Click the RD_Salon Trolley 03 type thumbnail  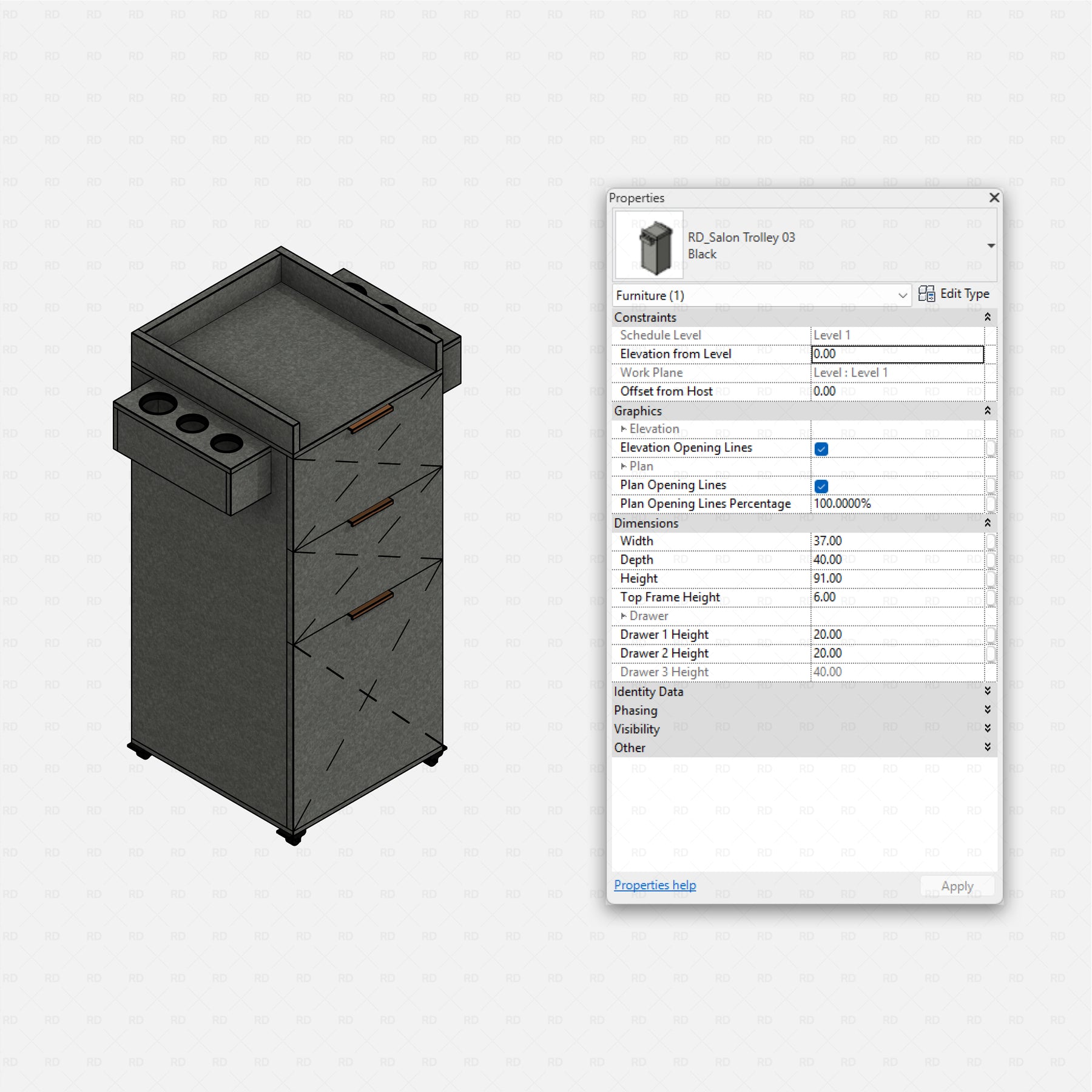coord(649,245)
